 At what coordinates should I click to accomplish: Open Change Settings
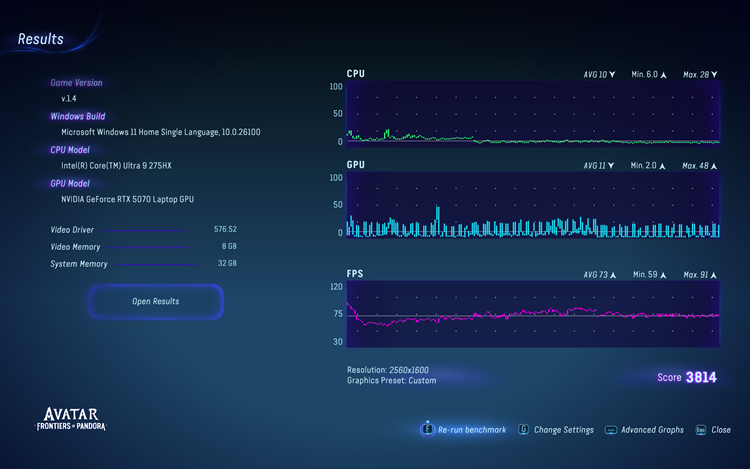click(x=563, y=430)
